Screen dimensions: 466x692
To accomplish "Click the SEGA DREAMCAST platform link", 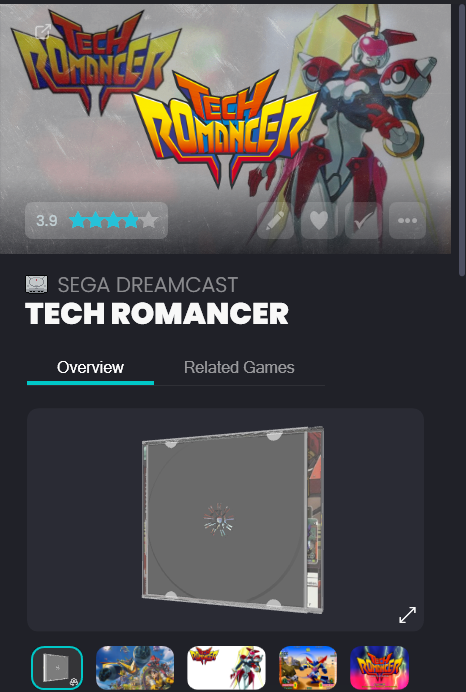I will pyautogui.click(x=148, y=285).
